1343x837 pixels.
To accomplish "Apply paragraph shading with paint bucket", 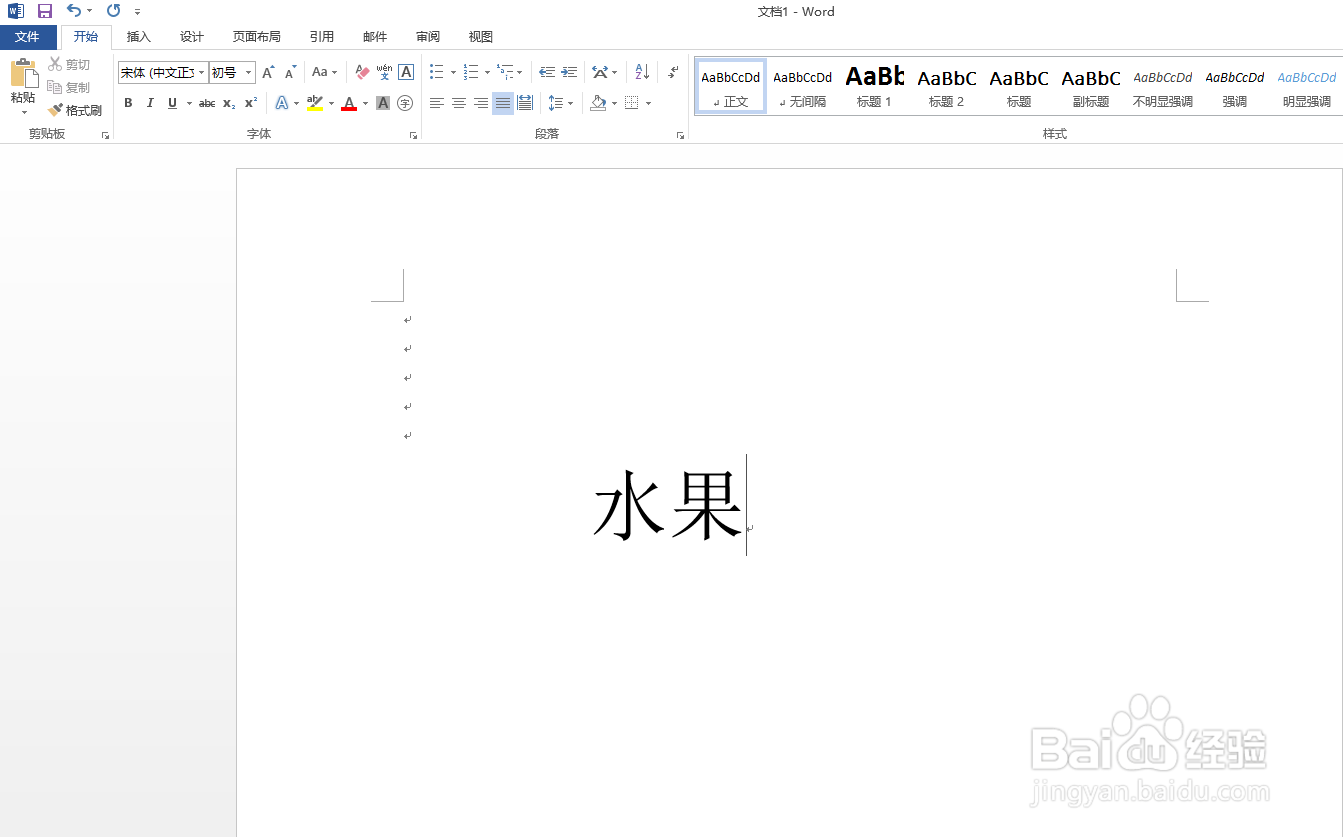I will point(598,103).
